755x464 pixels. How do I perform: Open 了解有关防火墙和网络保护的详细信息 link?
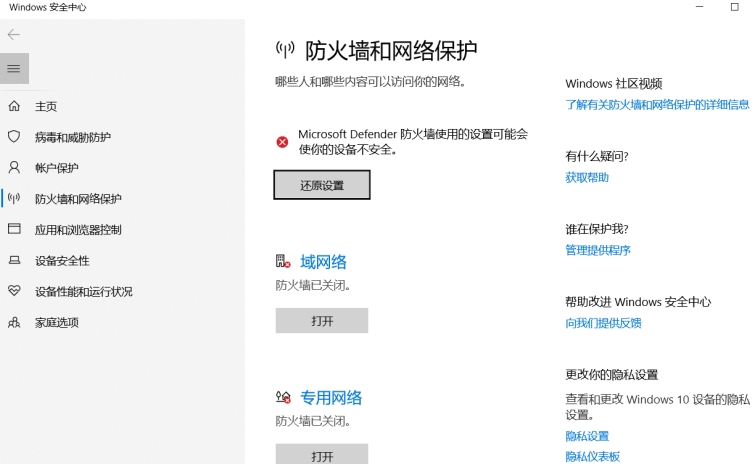pos(657,104)
